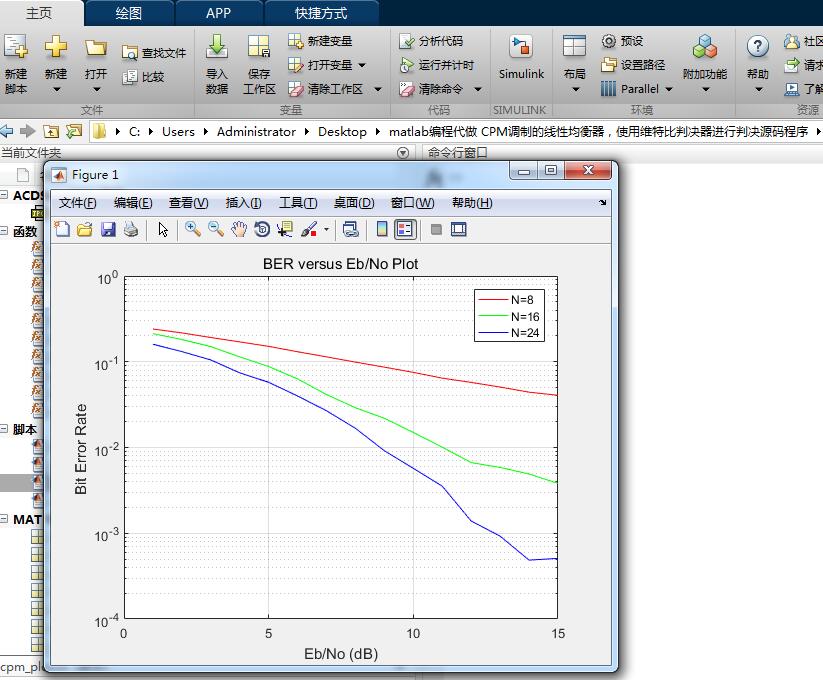Click Set Path (设置路径)

[633, 65]
